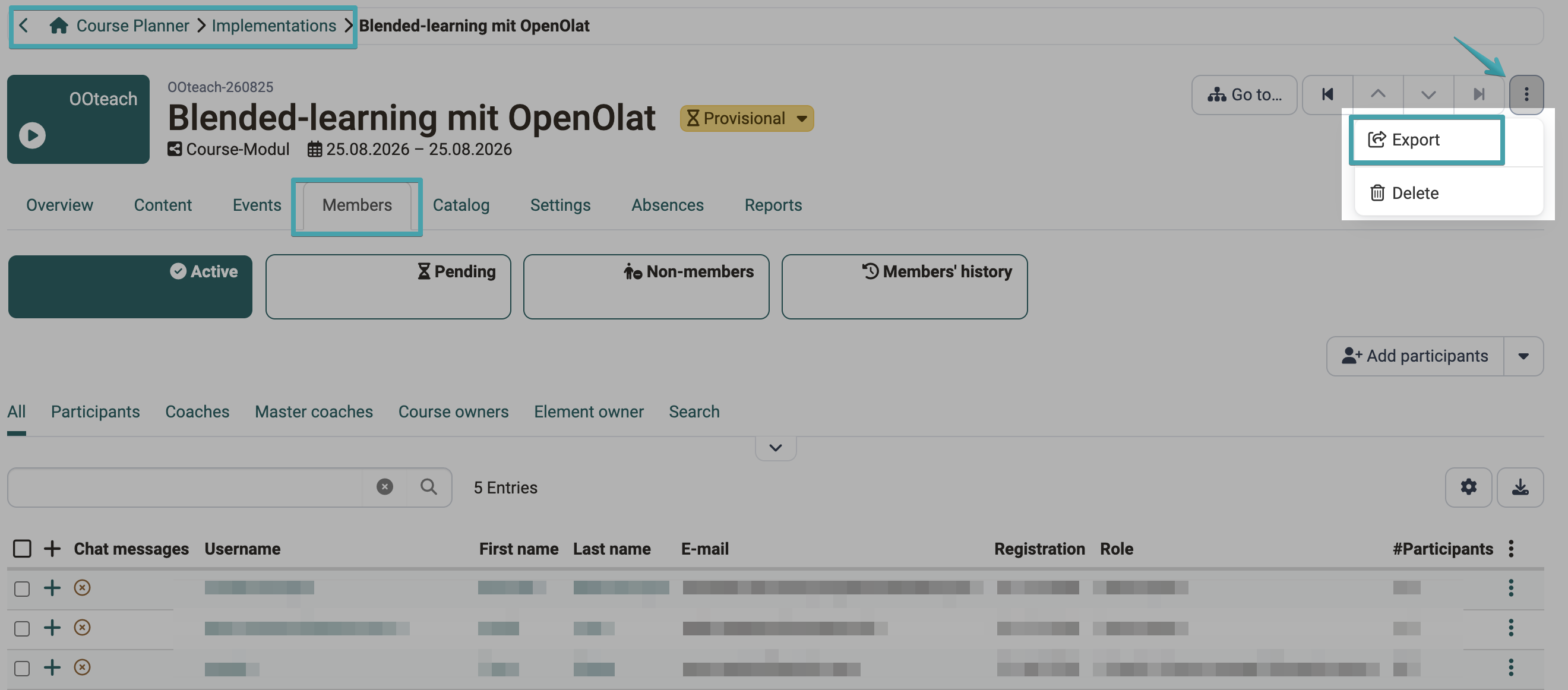Open first row three-dot actions menu
The image size is (1568, 690).
[x=1511, y=588]
